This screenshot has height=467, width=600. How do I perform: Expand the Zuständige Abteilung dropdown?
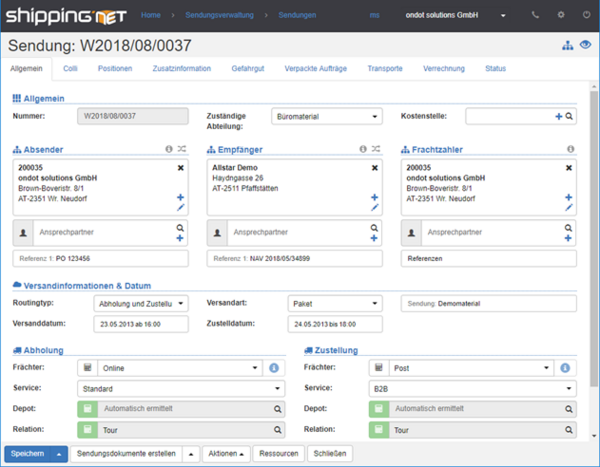pos(327,117)
